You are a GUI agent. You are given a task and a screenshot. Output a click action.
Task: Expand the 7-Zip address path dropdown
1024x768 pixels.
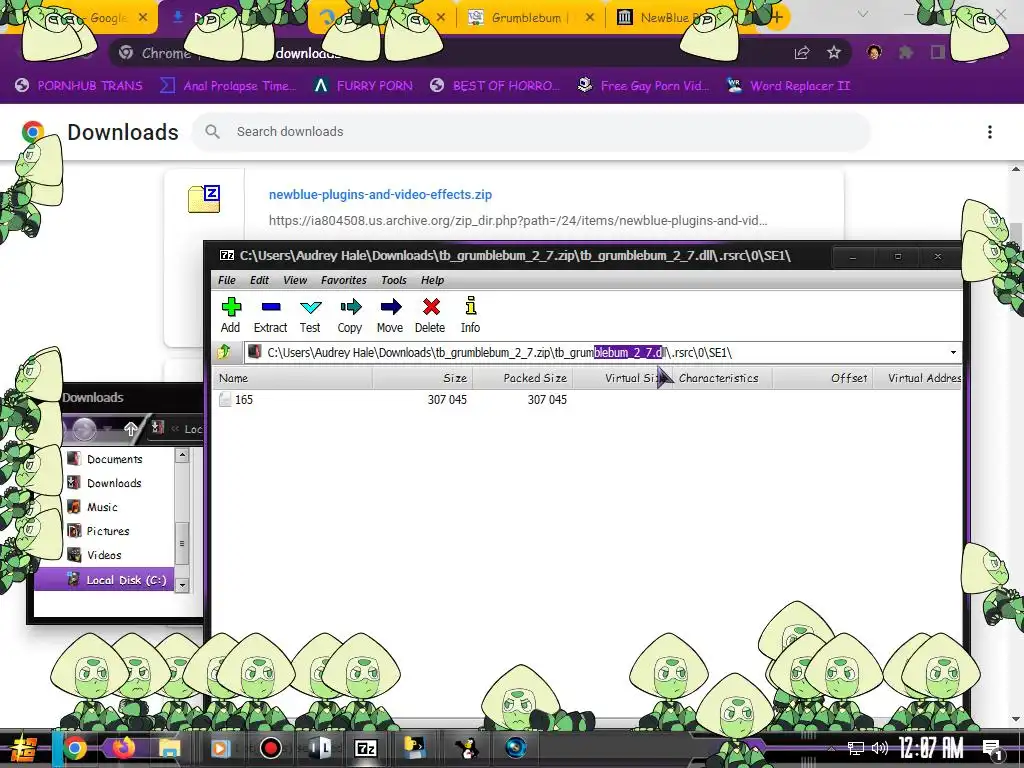pos(953,353)
